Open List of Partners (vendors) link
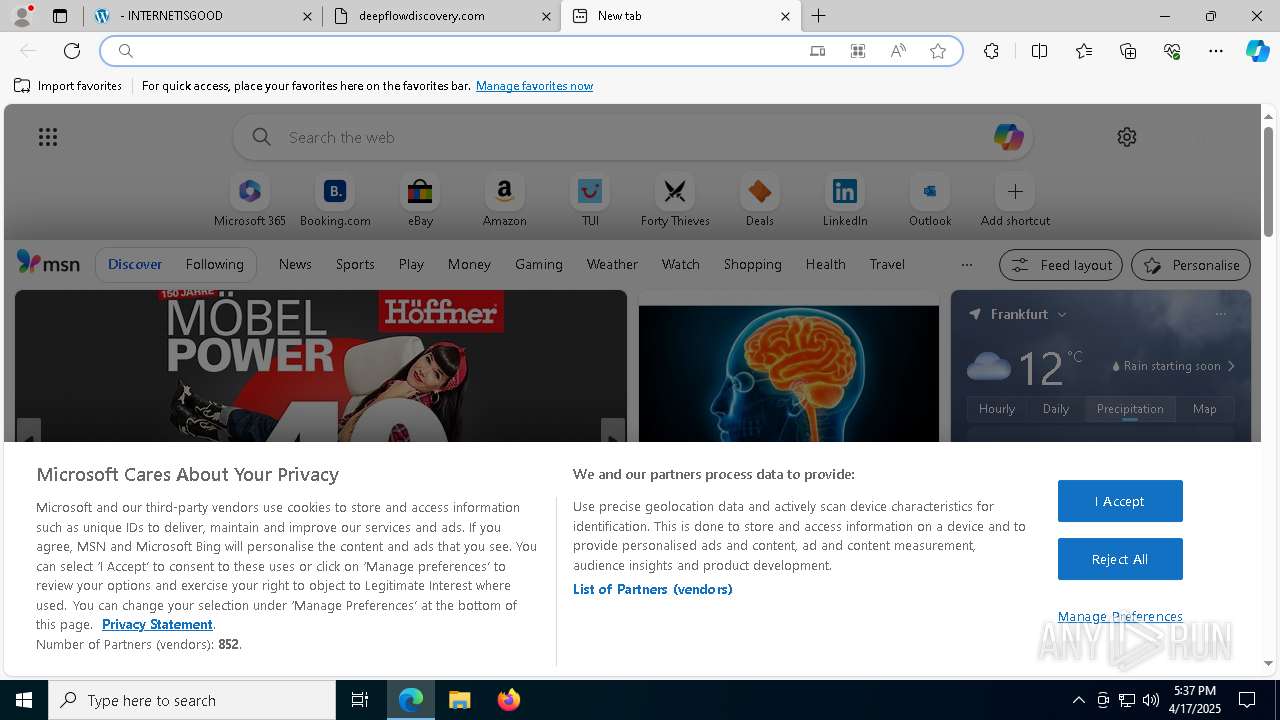 [x=652, y=589]
